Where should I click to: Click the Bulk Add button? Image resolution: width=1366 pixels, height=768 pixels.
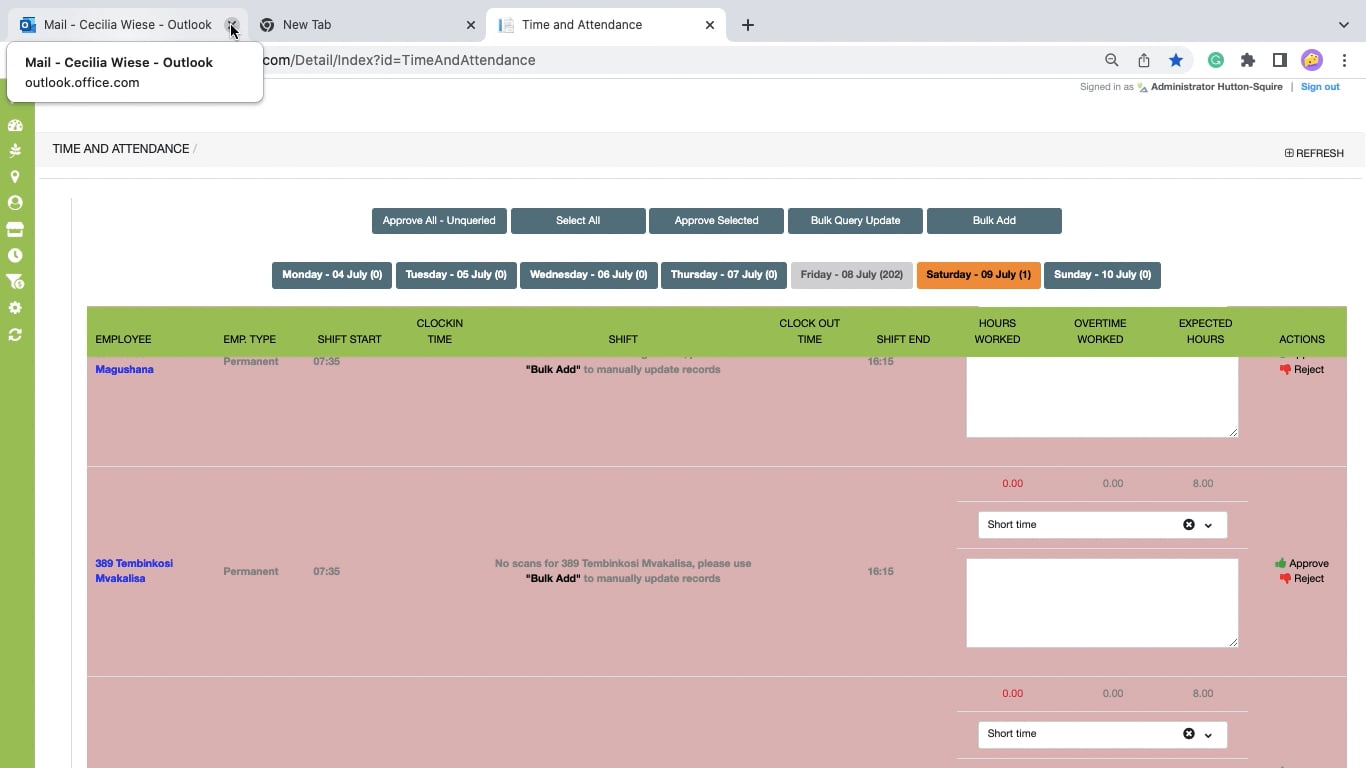coord(994,221)
